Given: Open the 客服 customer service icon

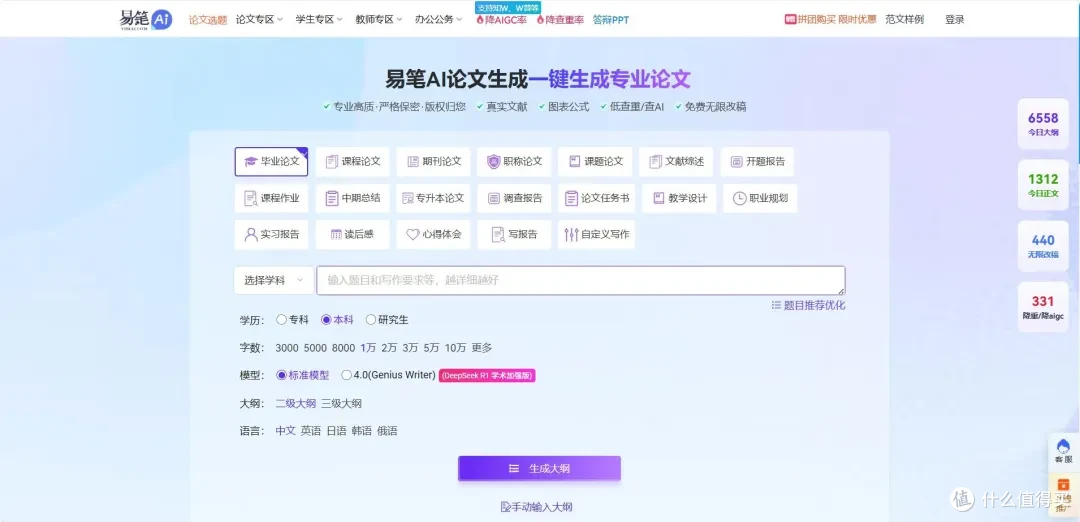Looking at the screenshot, I should (1063, 446).
